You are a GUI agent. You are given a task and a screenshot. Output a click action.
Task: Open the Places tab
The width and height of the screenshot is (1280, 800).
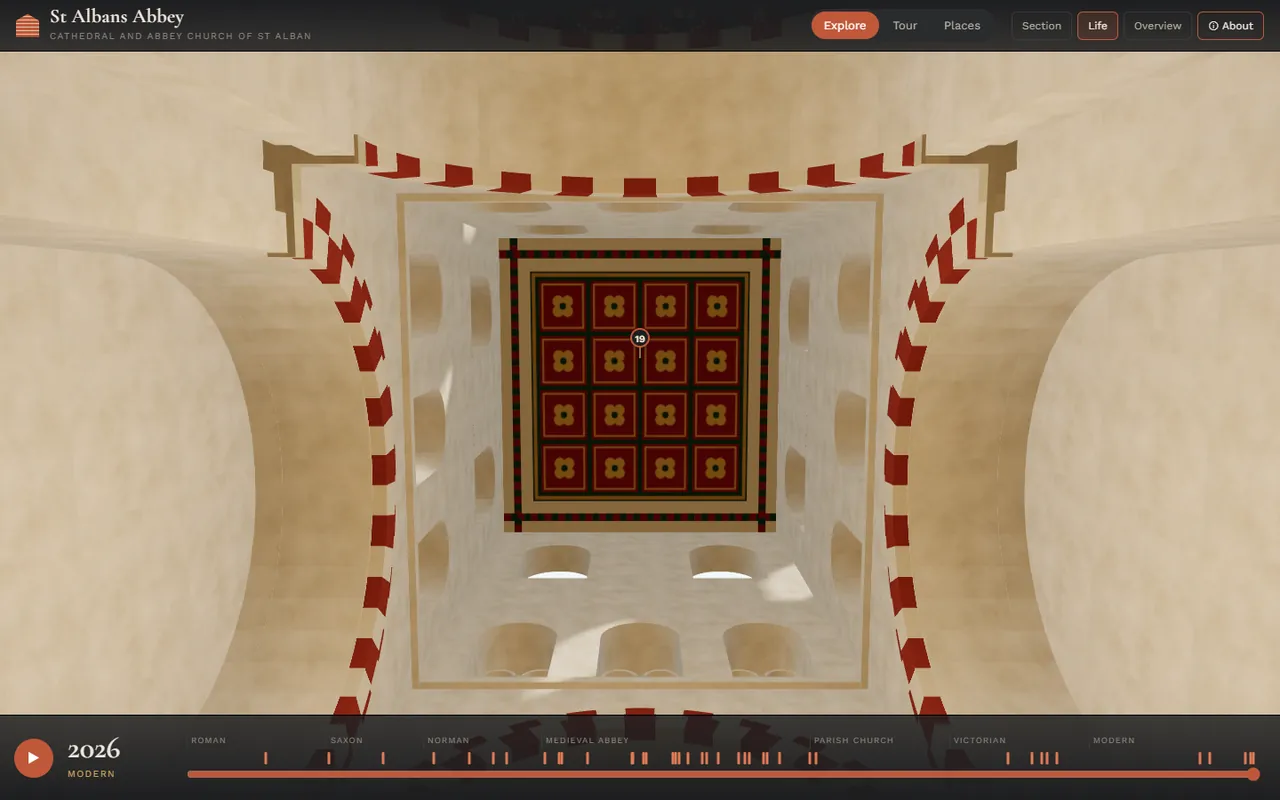point(962,26)
